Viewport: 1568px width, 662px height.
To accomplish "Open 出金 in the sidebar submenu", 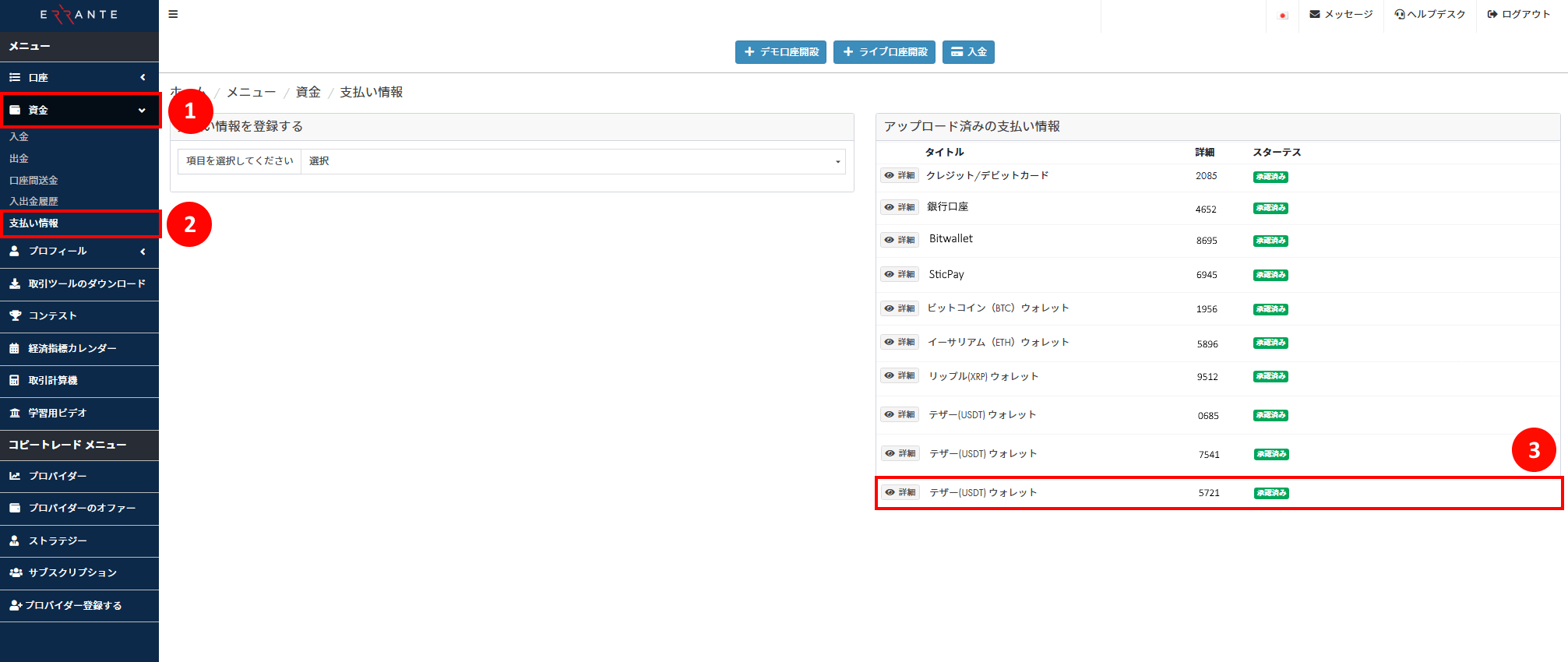I will [19, 158].
